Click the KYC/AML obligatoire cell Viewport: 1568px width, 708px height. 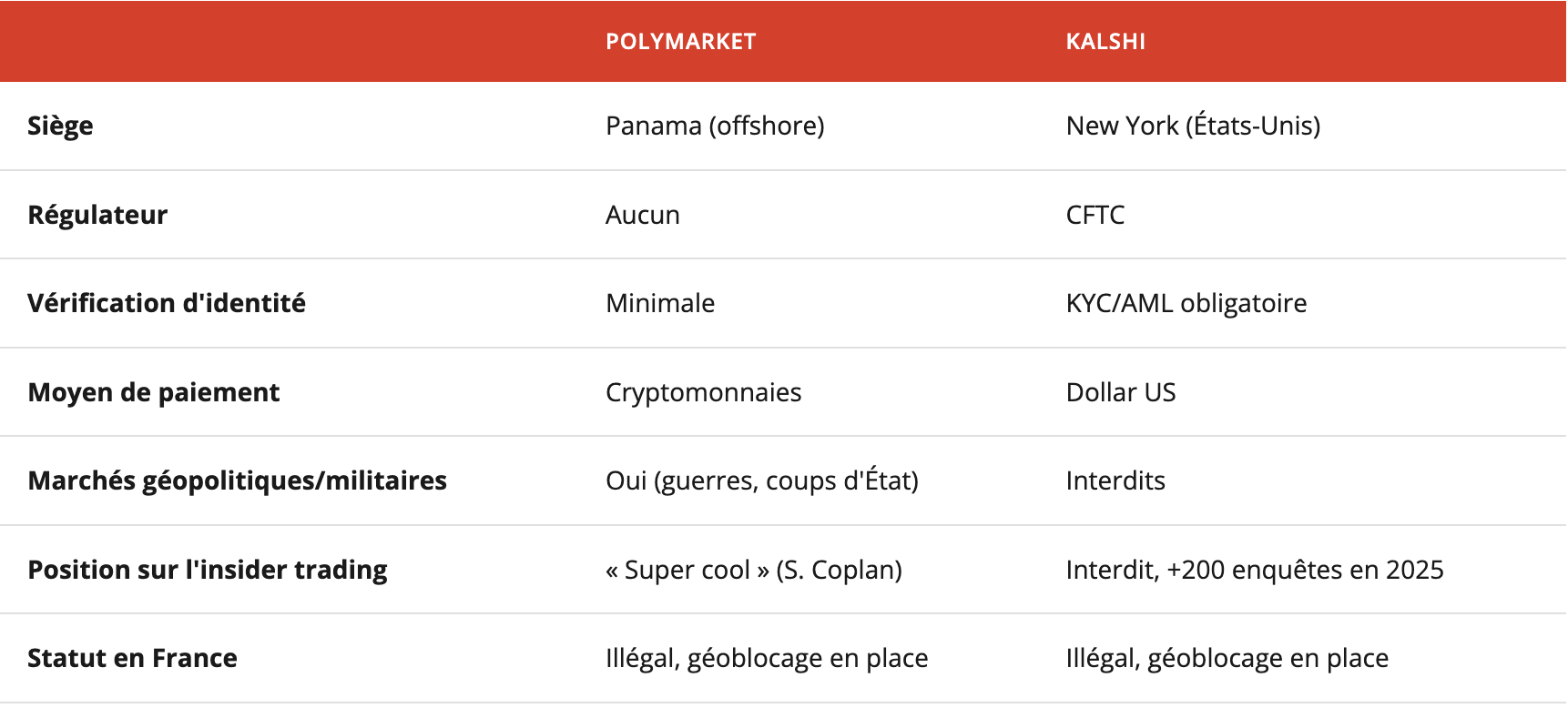(x=1186, y=303)
